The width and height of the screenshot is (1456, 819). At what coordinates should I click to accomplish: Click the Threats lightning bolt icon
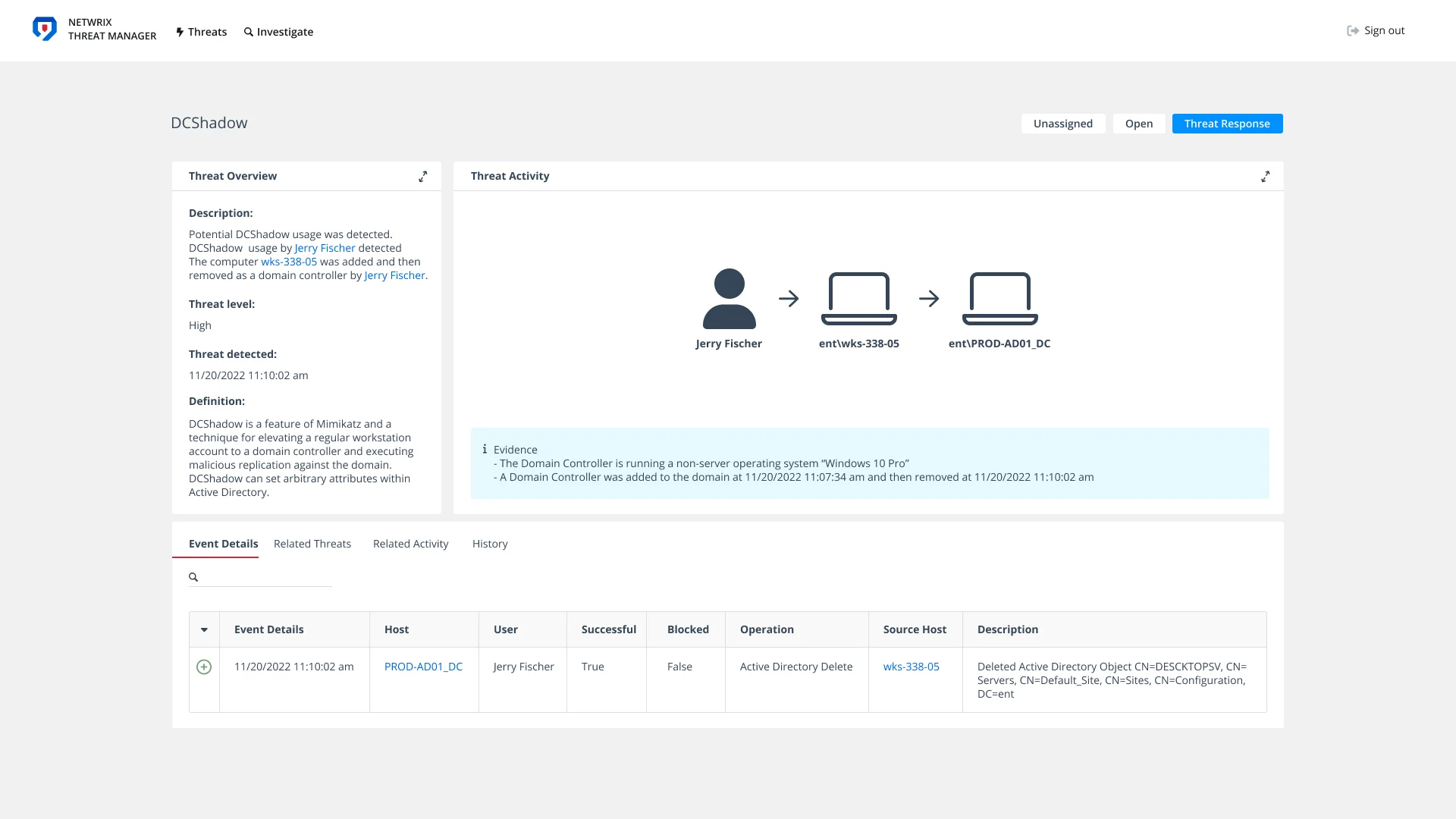(180, 32)
